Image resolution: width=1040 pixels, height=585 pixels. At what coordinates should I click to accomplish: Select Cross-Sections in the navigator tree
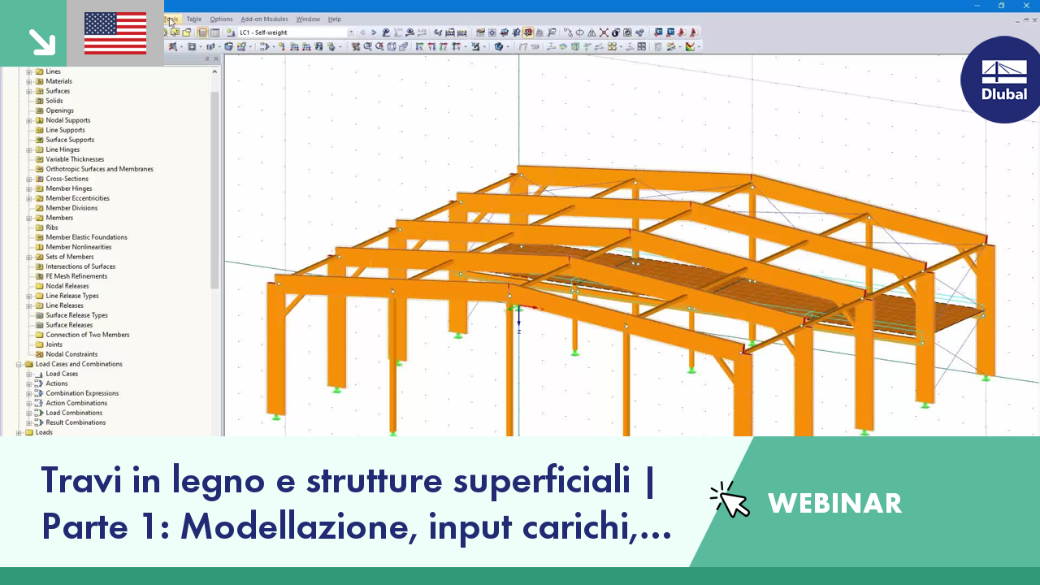tap(67, 179)
